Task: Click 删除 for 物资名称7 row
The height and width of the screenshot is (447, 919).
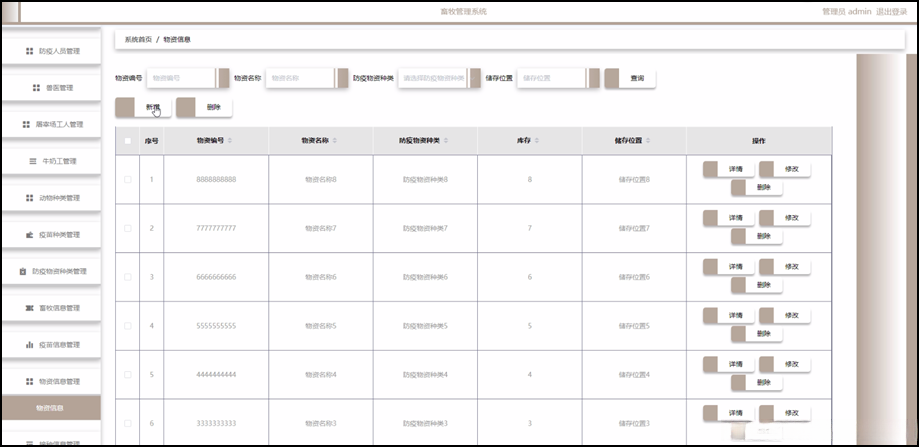Action: 757,236
